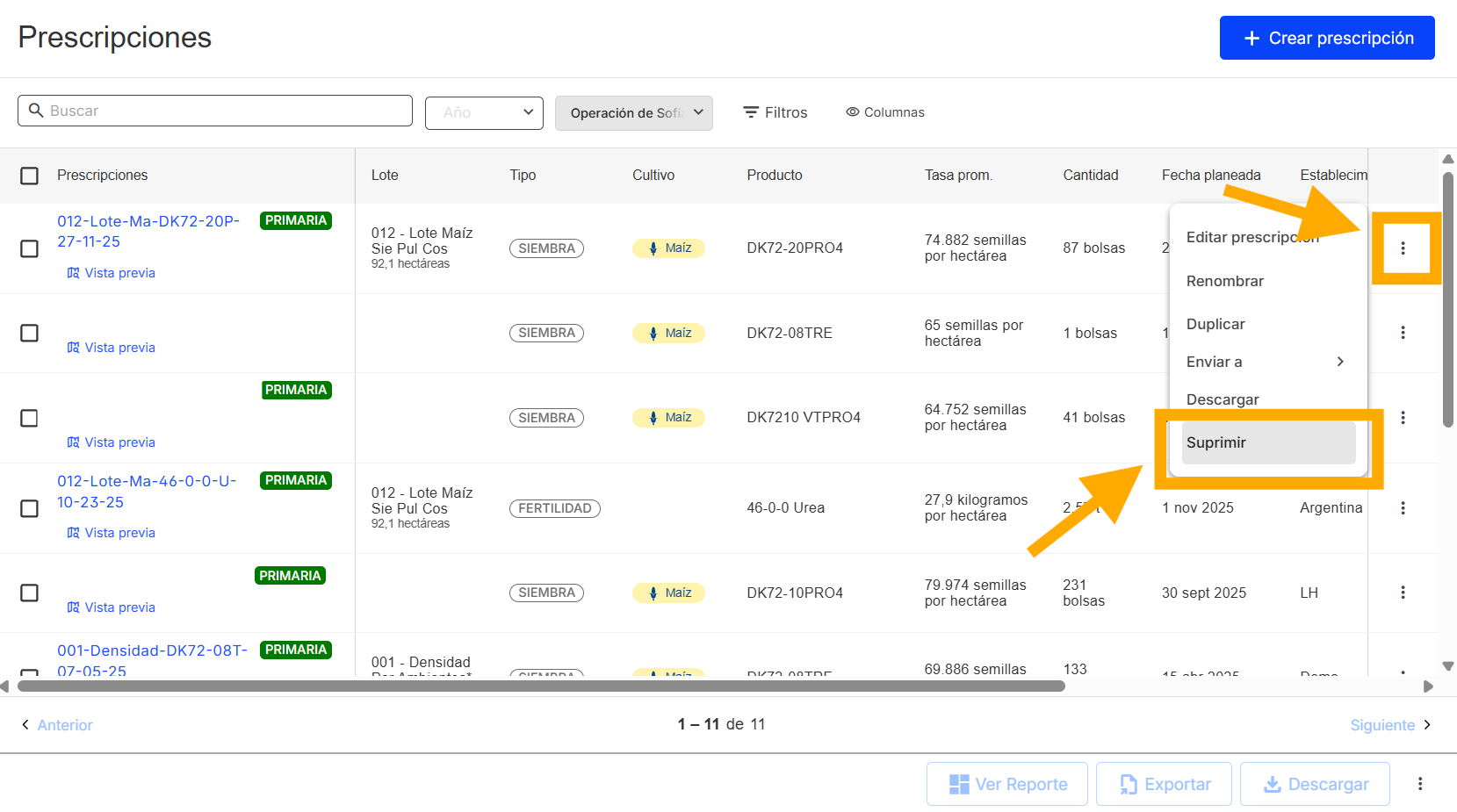
Task: Open 012-Lote-Ma-46-0-0-U-10-23-25 prescription link
Action: tap(147, 492)
